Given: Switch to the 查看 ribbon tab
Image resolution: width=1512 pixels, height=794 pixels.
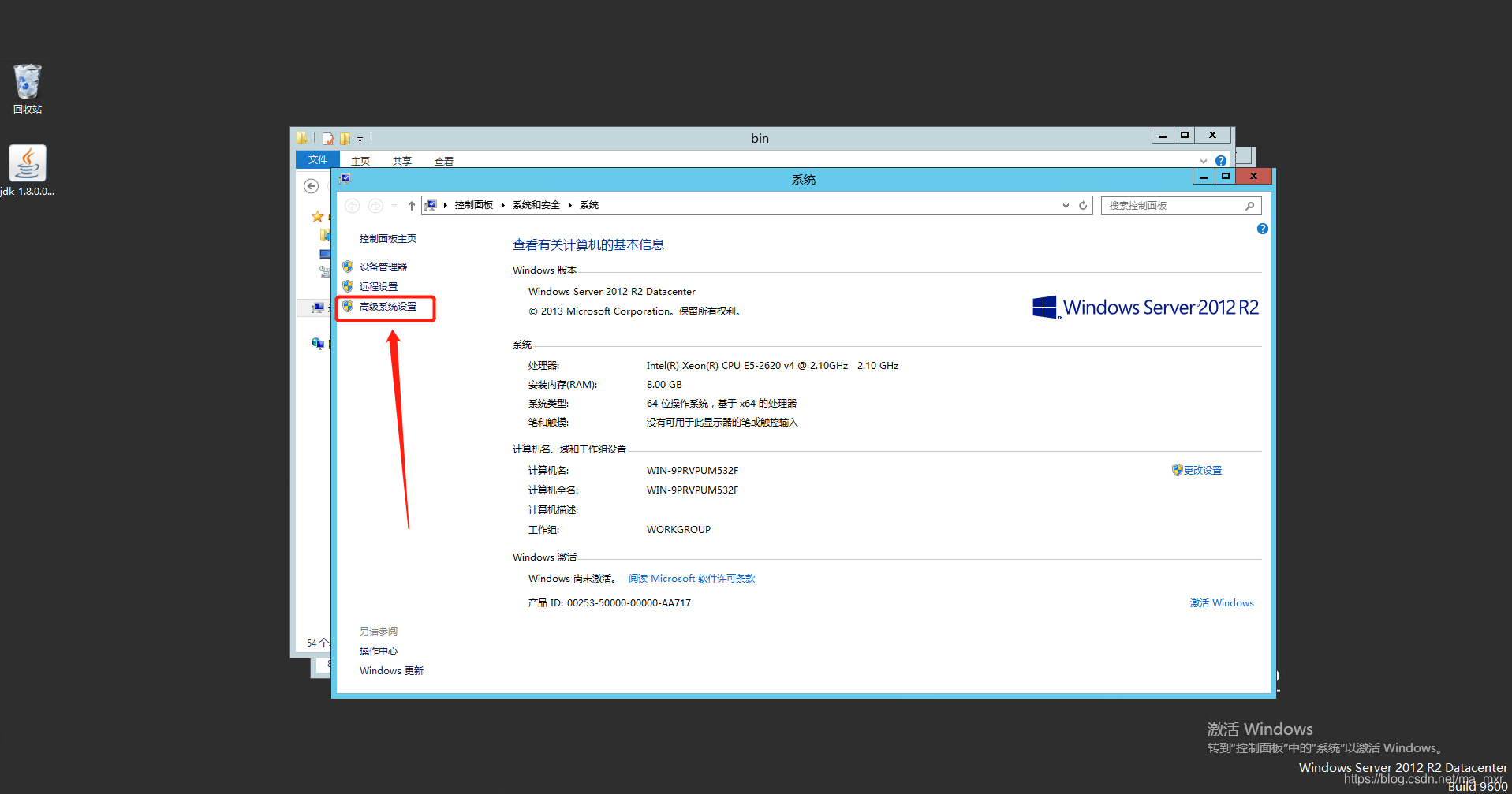Looking at the screenshot, I should click(444, 161).
